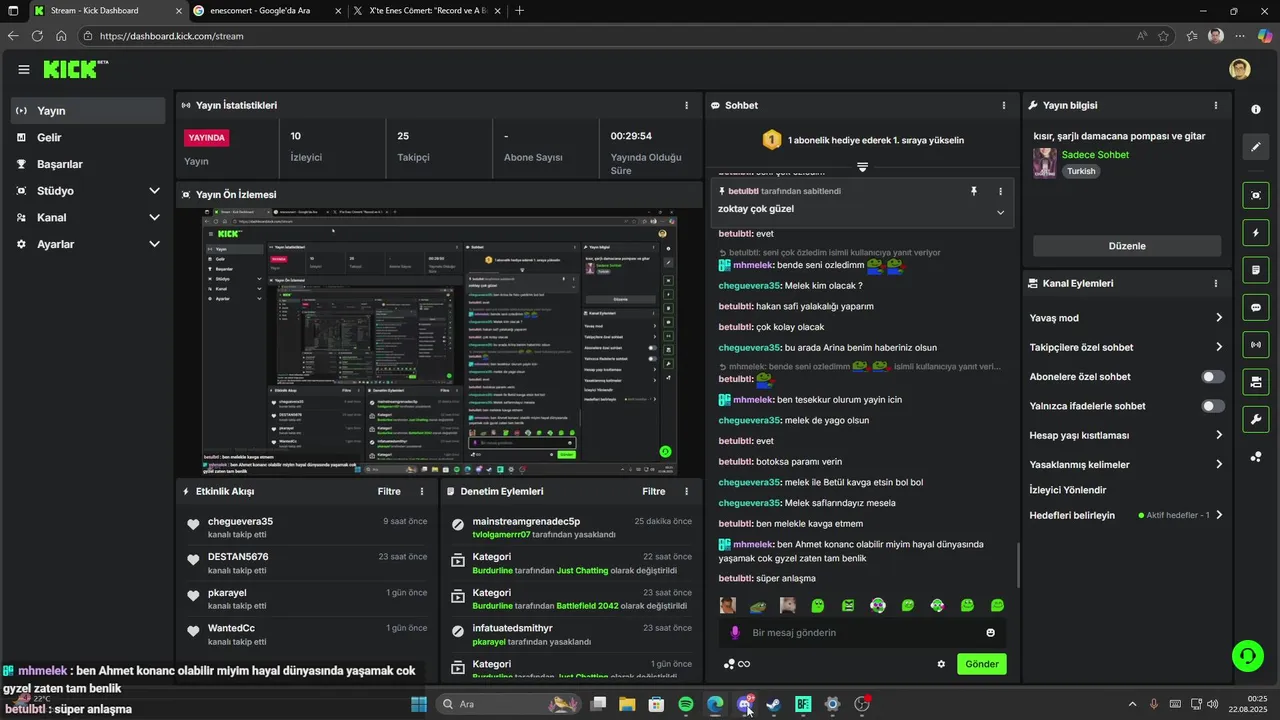Open Filtre in Denetim Eylemleri
1280x720 pixels.
tap(654, 491)
